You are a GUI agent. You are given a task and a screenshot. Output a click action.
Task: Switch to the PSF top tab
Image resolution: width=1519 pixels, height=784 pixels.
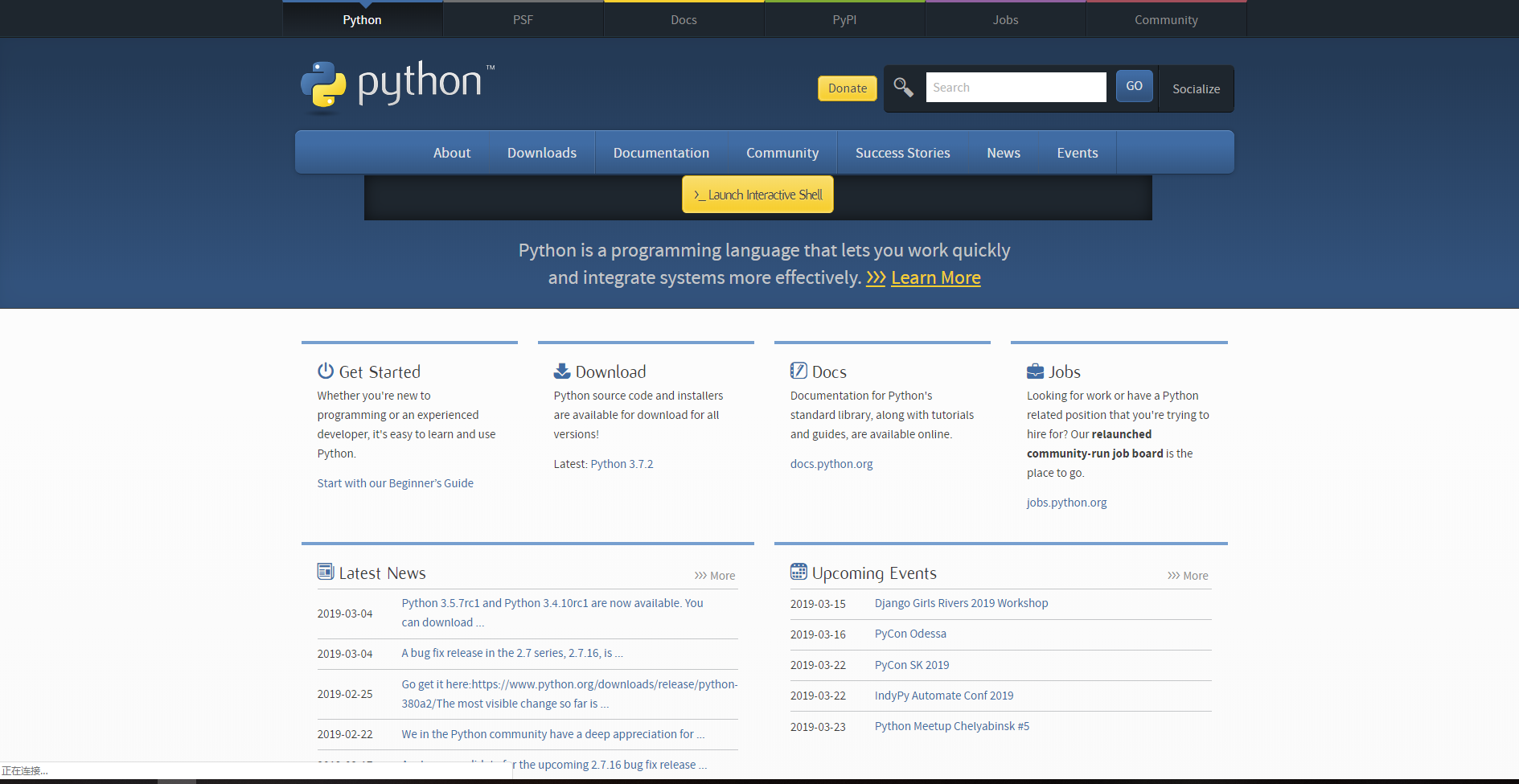(x=523, y=19)
